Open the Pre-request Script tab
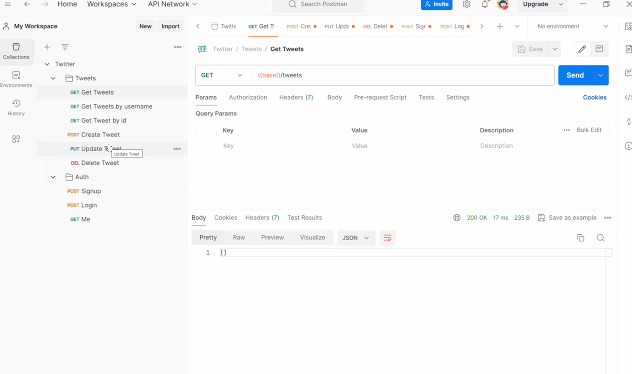 380,98
